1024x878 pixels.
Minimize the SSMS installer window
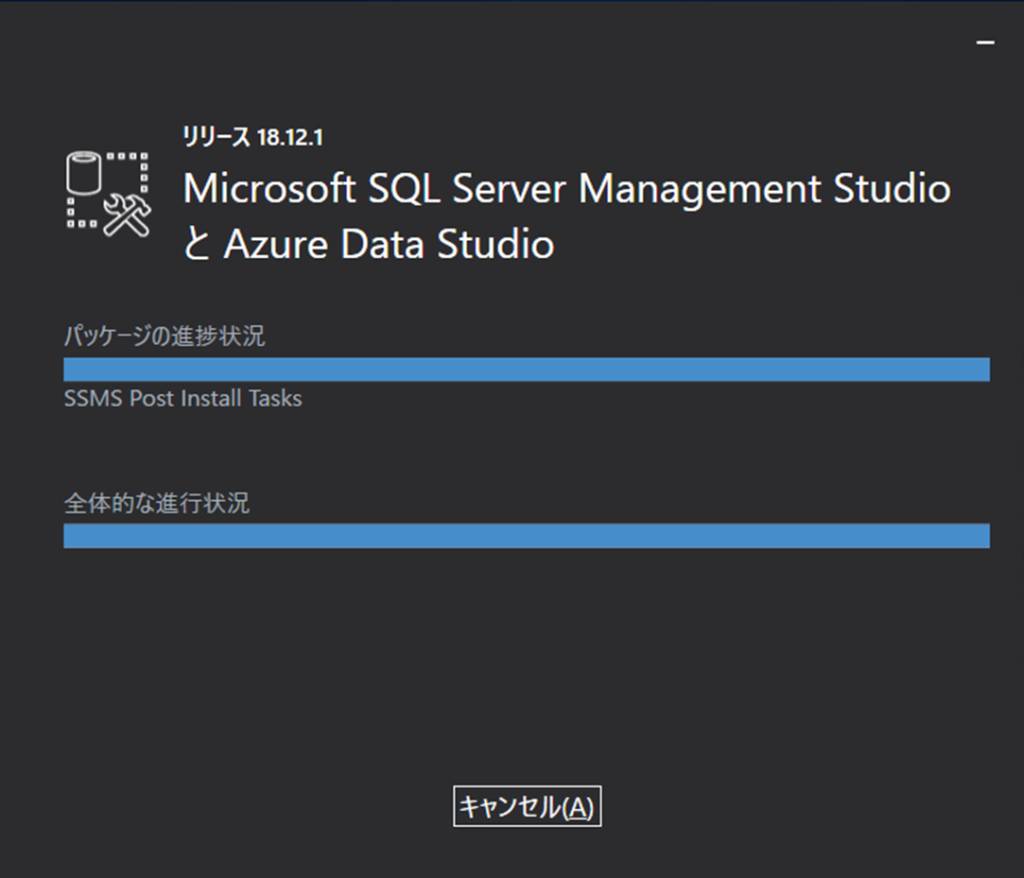coord(985,42)
